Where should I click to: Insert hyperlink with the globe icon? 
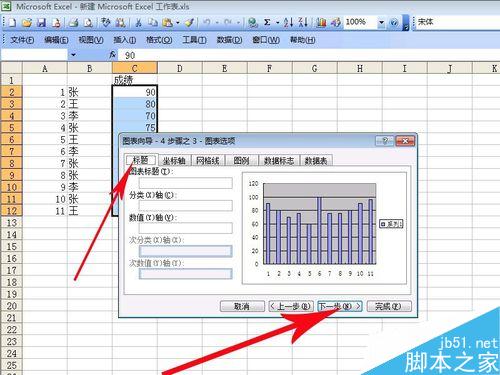click(253, 23)
